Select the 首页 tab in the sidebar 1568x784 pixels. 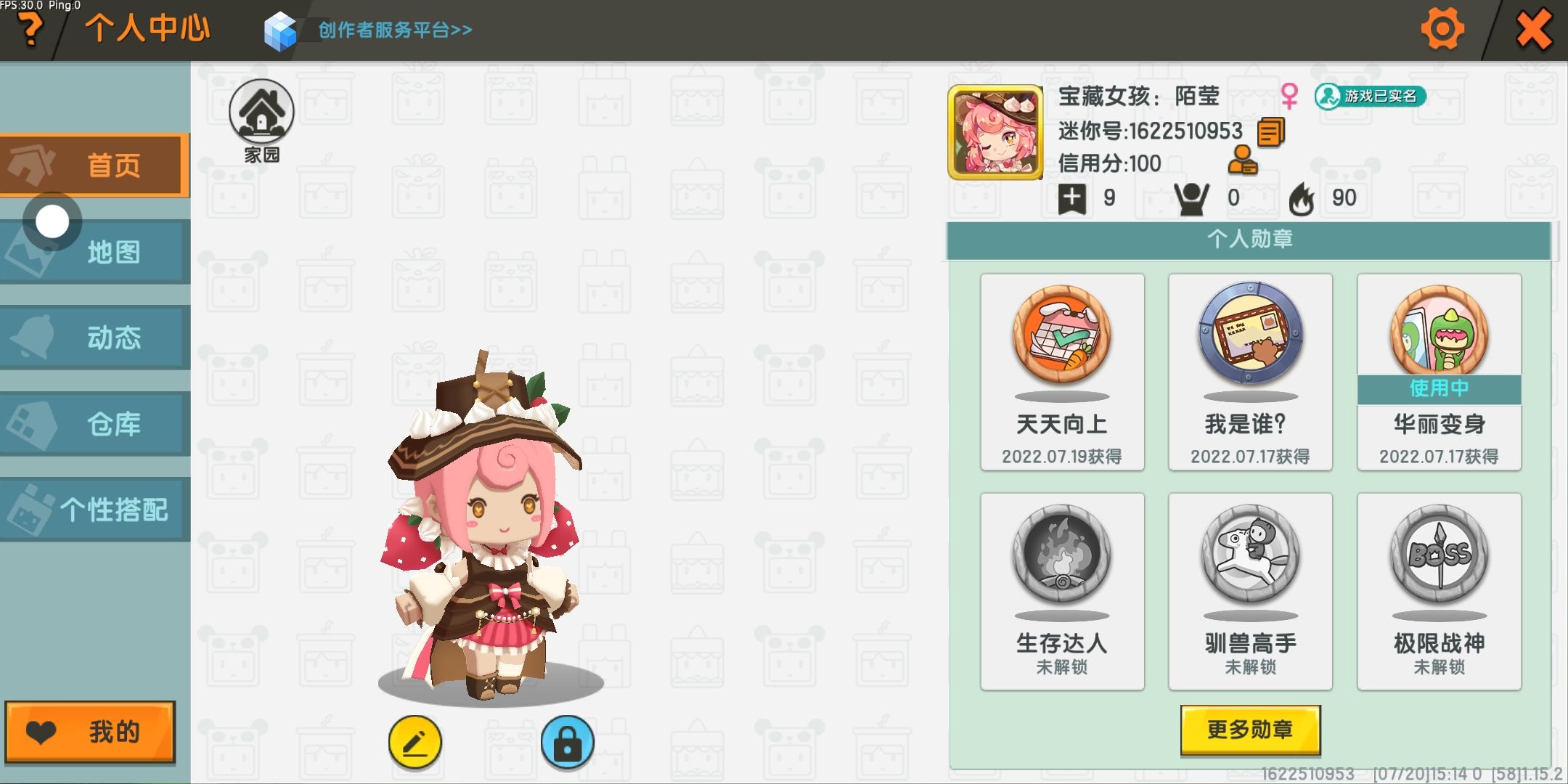[x=94, y=166]
